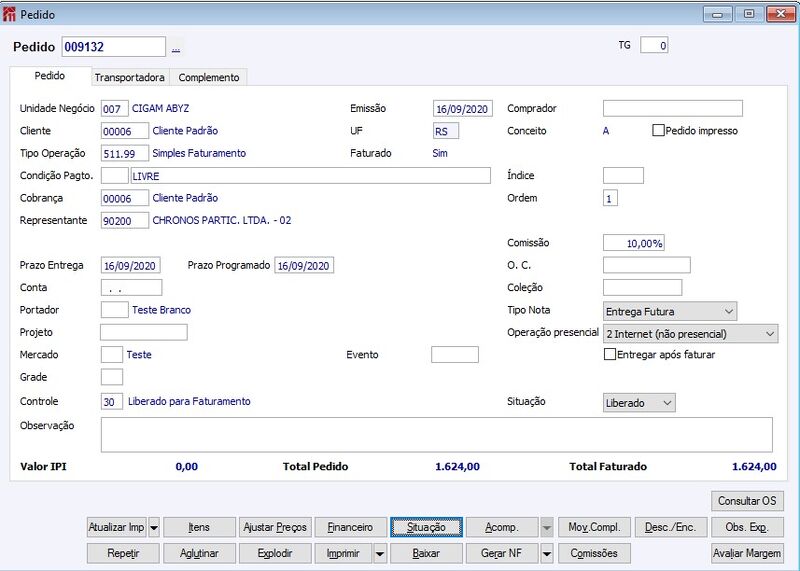
Task: Click the Comissões button
Action: (594, 553)
